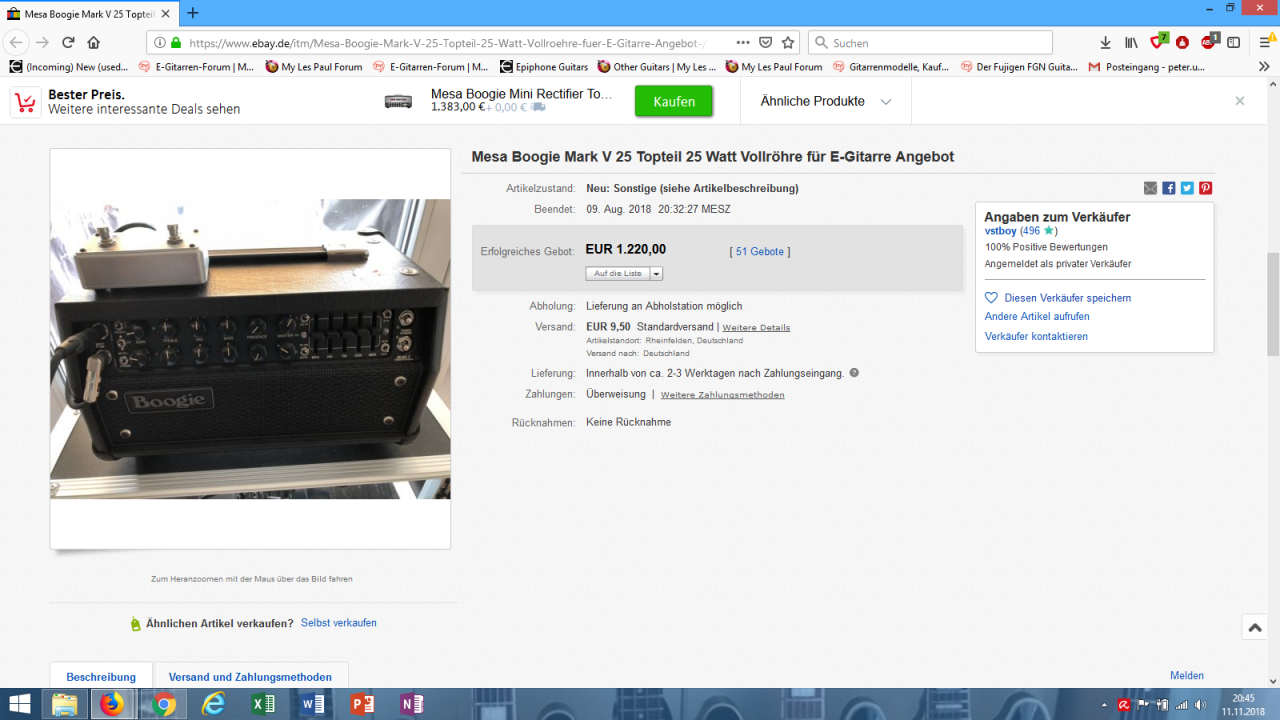The image size is (1280, 720).
Task: Add item with Auf die Liste button
Action: [618, 273]
